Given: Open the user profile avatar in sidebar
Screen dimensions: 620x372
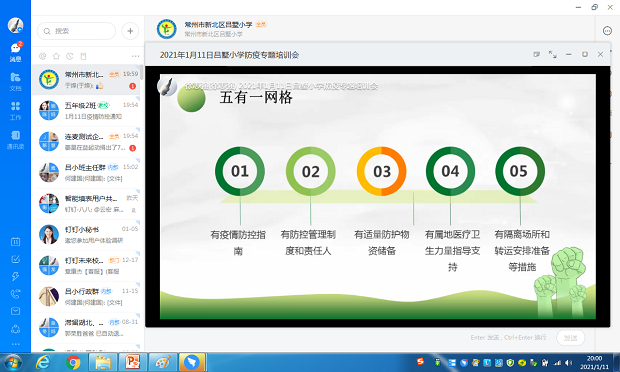Looking at the screenshot, I should click(15, 25).
